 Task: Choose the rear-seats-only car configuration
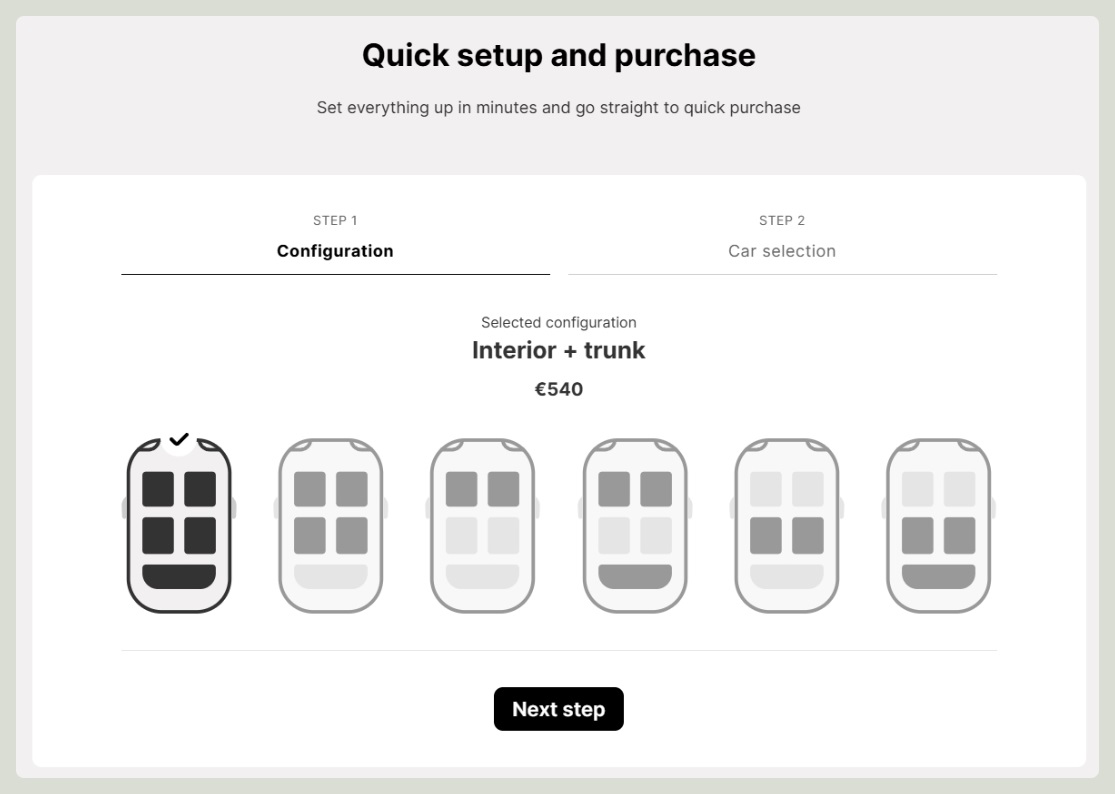coord(786,525)
